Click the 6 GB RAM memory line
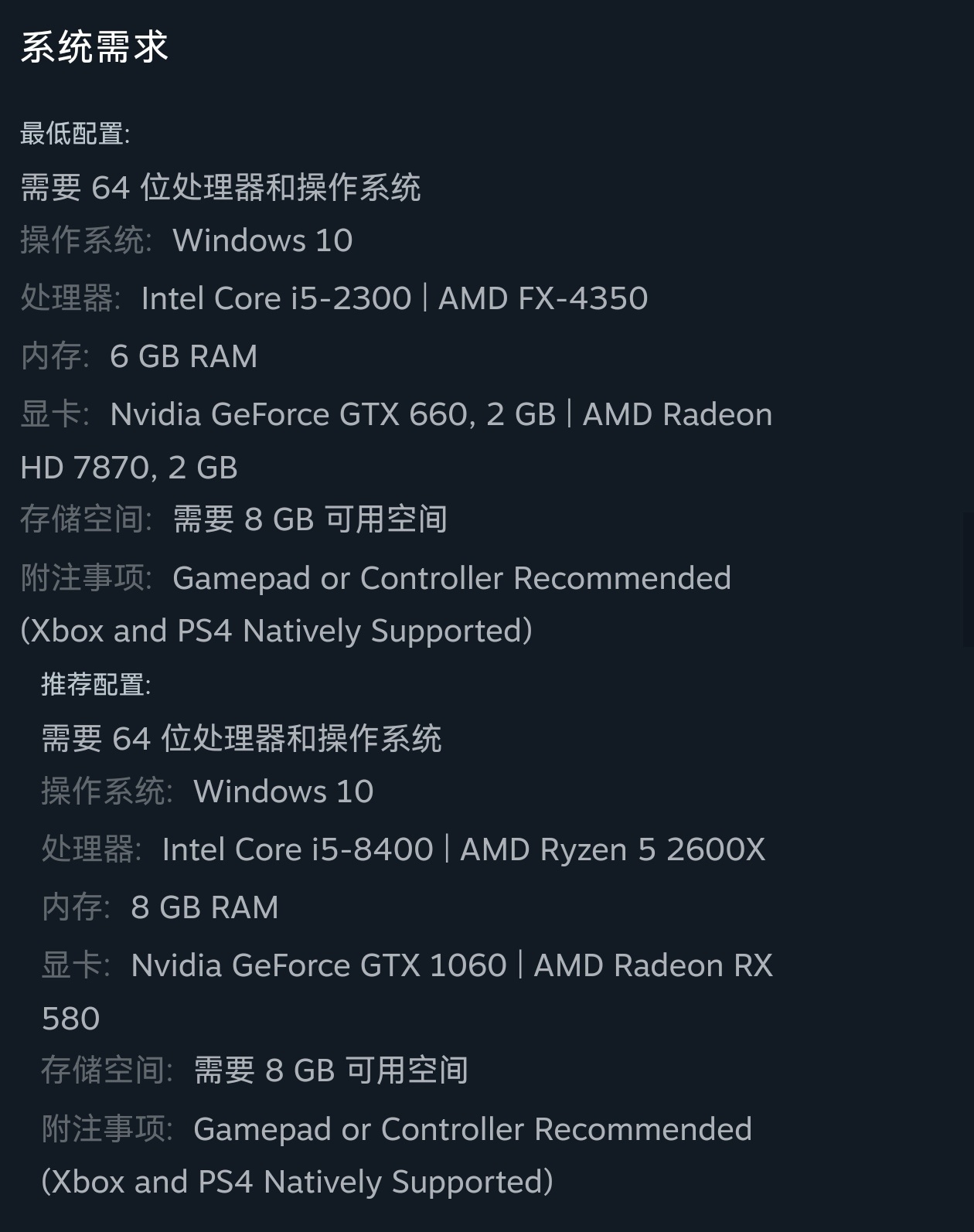 (183, 356)
